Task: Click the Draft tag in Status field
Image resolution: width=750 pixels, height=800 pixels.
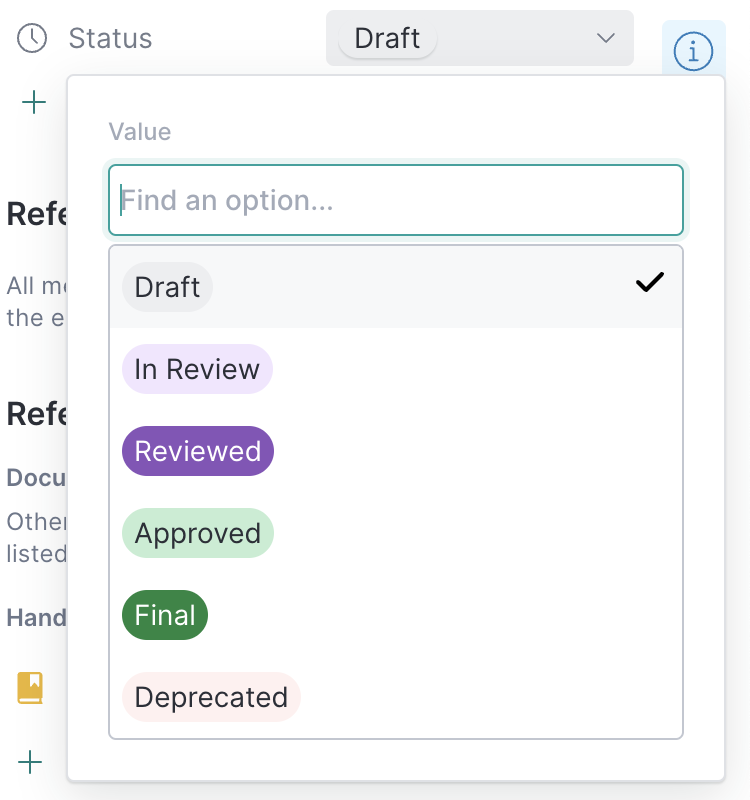Action: (x=387, y=38)
